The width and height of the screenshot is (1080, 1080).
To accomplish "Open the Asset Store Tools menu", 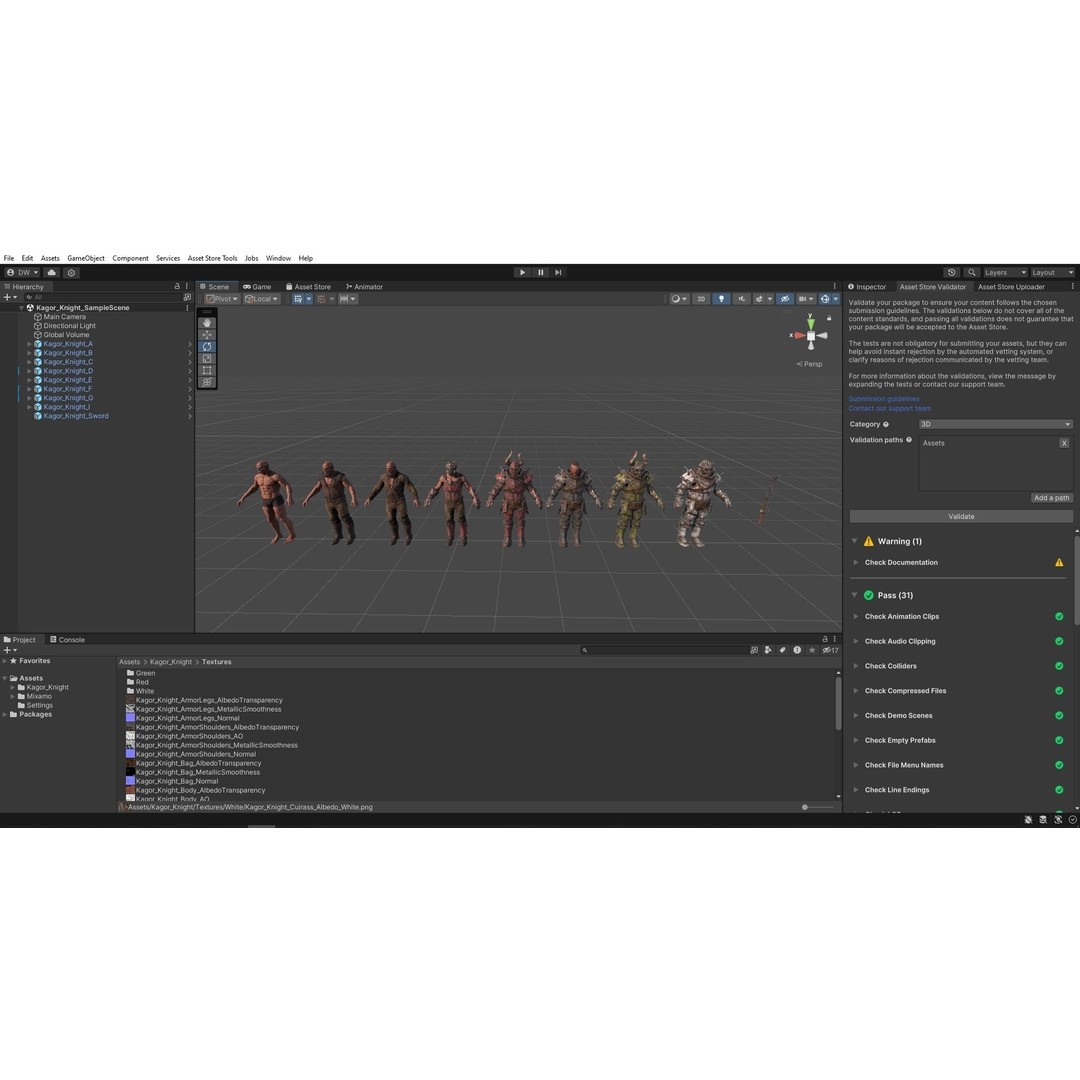I will 212,258.
